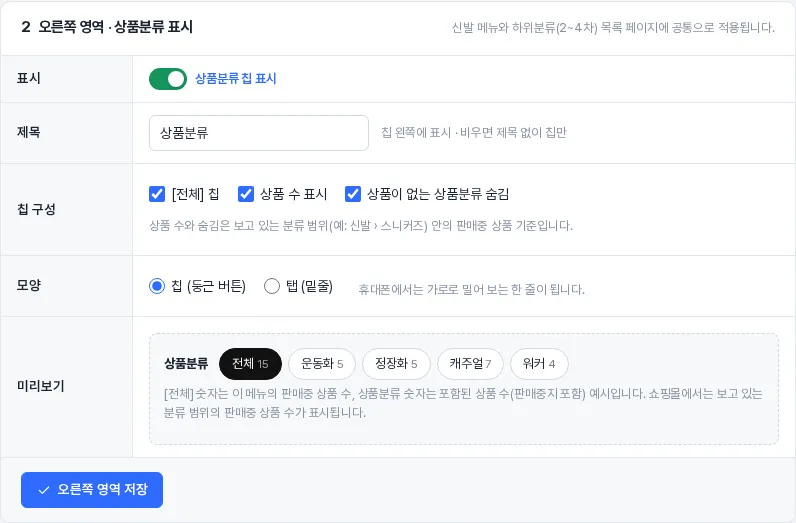796x523 pixels.
Task: Click the 워커 4 preview chip
Action: [x=539, y=364]
